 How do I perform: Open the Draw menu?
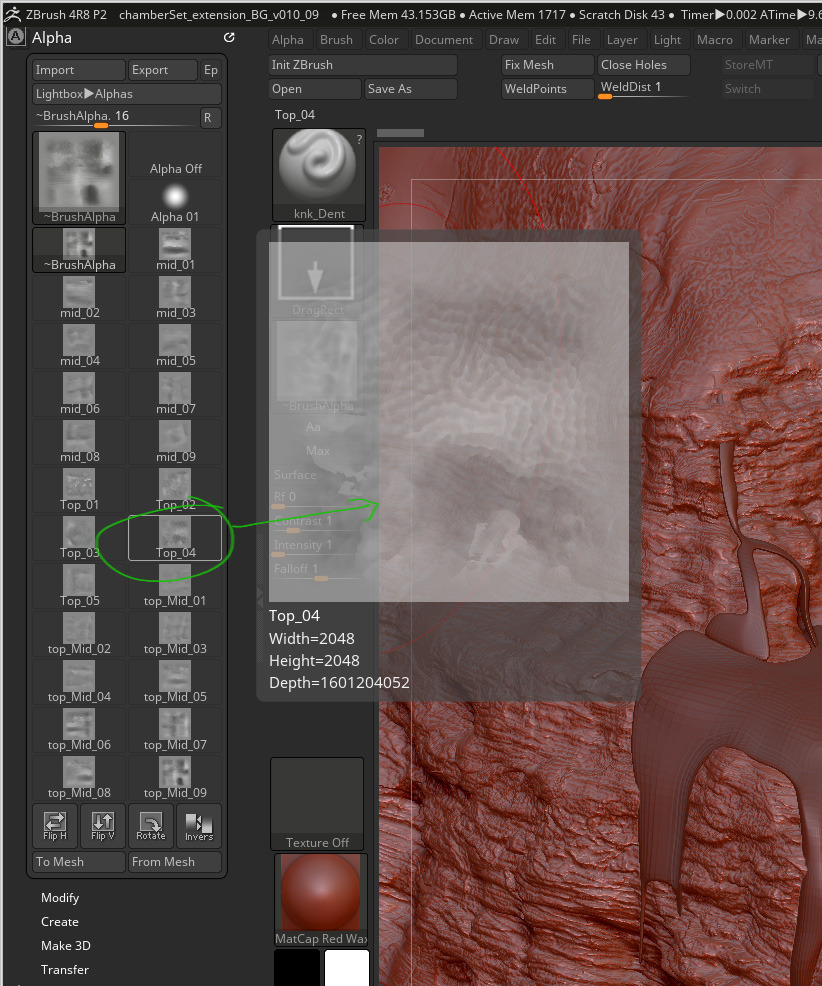[505, 39]
